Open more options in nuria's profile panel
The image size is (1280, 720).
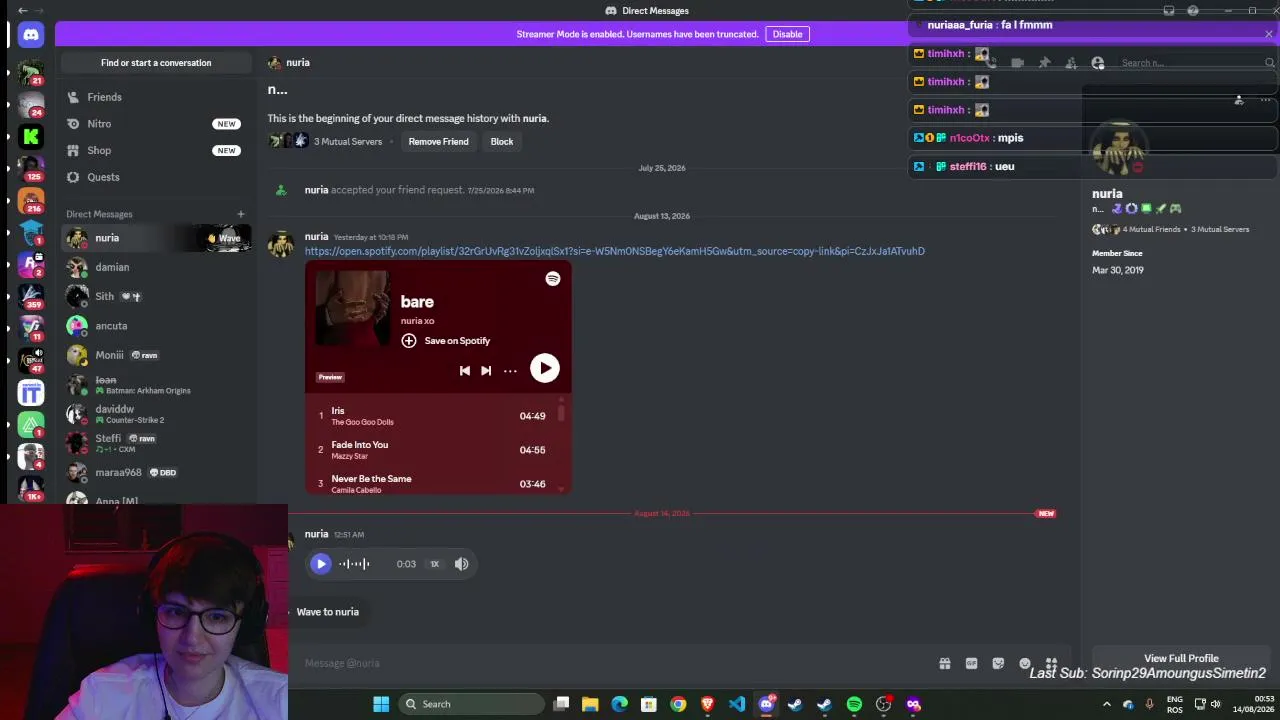coord(1265,100)
